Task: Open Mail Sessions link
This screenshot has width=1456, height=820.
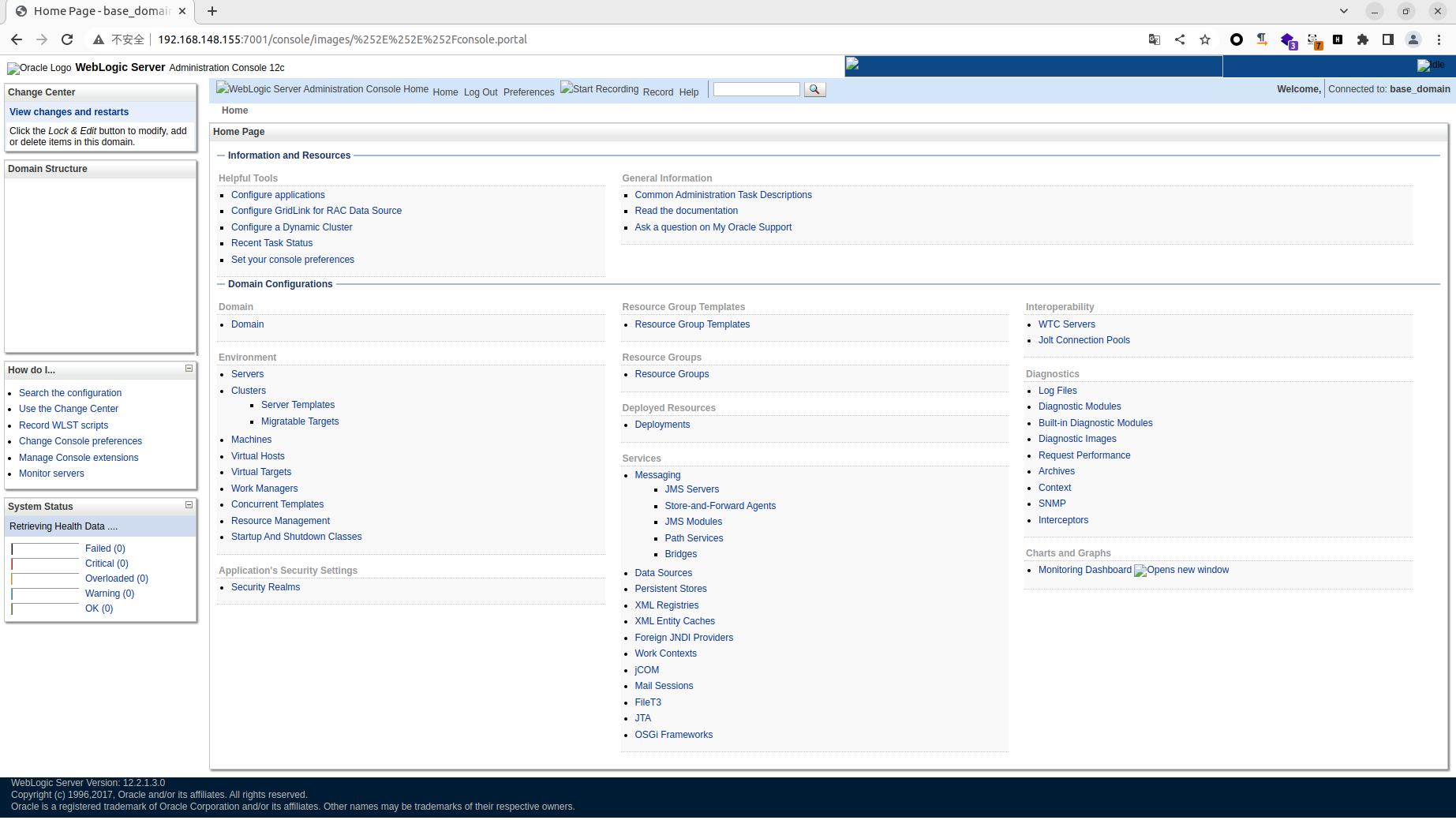Action: (664, 686)
